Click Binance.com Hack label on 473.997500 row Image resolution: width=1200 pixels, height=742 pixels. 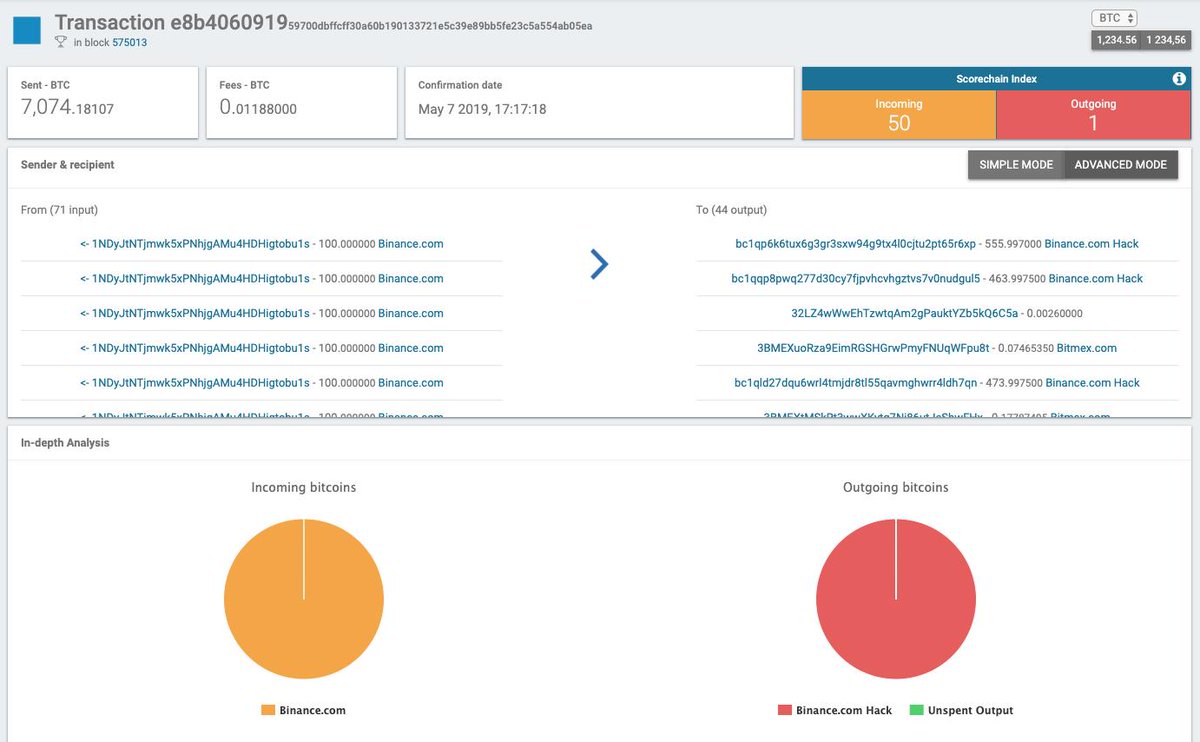tap(1093, 383)
